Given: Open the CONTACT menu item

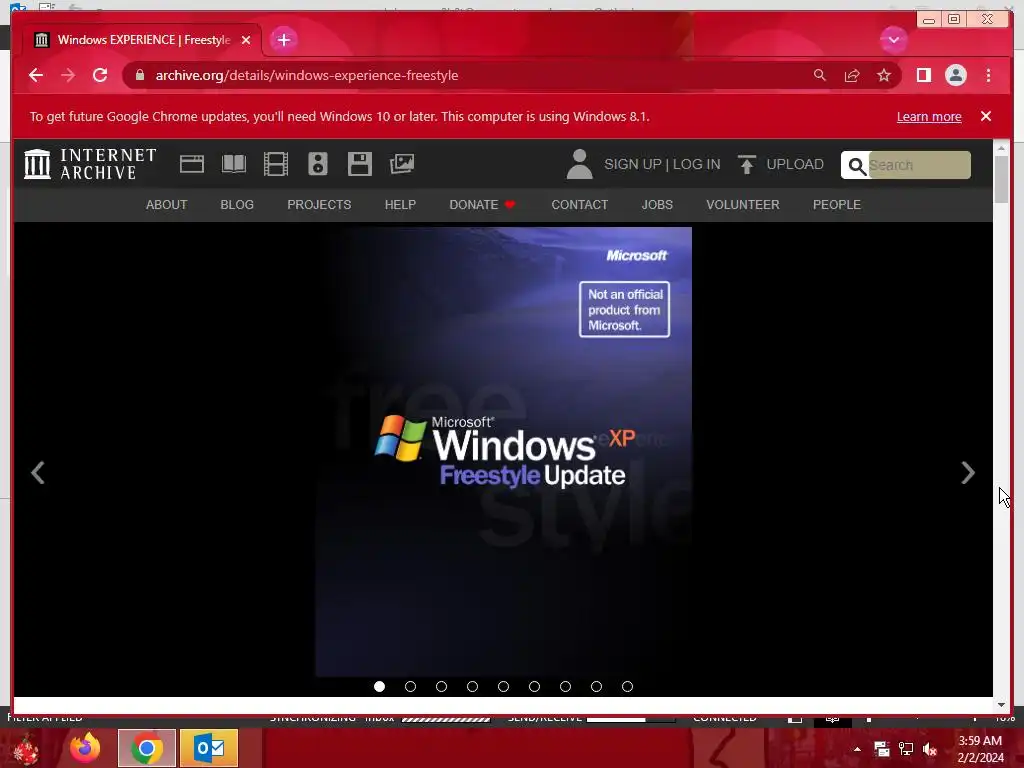Looking at the screenshot, I should pos(580,204).
